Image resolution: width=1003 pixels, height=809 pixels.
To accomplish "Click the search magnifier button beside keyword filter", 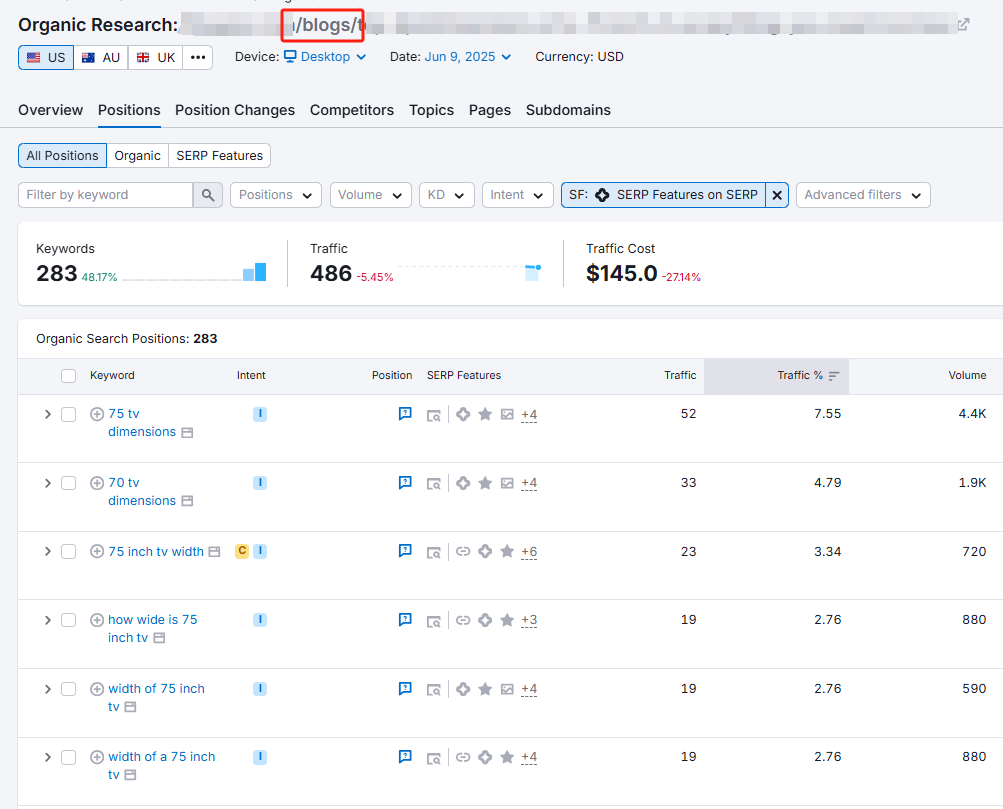I will (x=207, y=195).
